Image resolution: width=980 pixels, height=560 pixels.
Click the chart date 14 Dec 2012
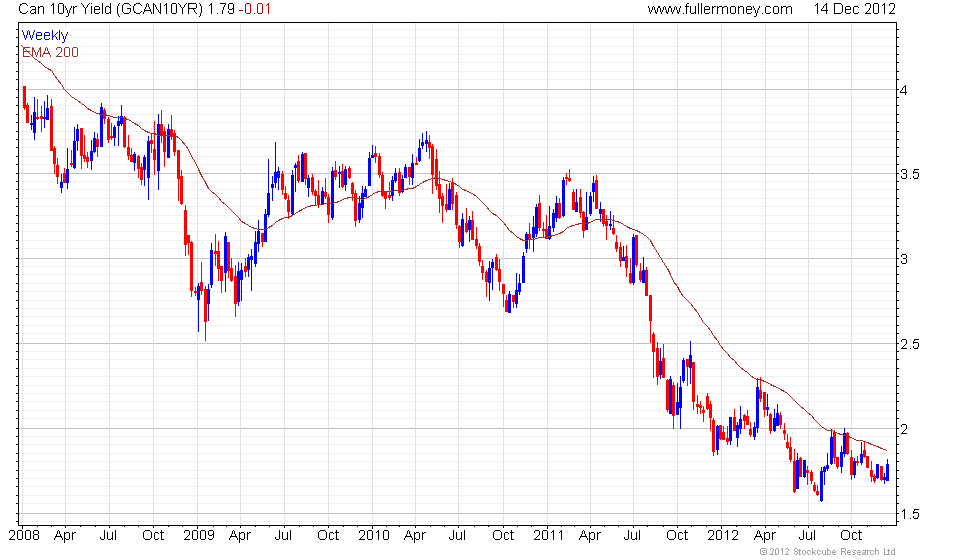[x=854, y=9]
